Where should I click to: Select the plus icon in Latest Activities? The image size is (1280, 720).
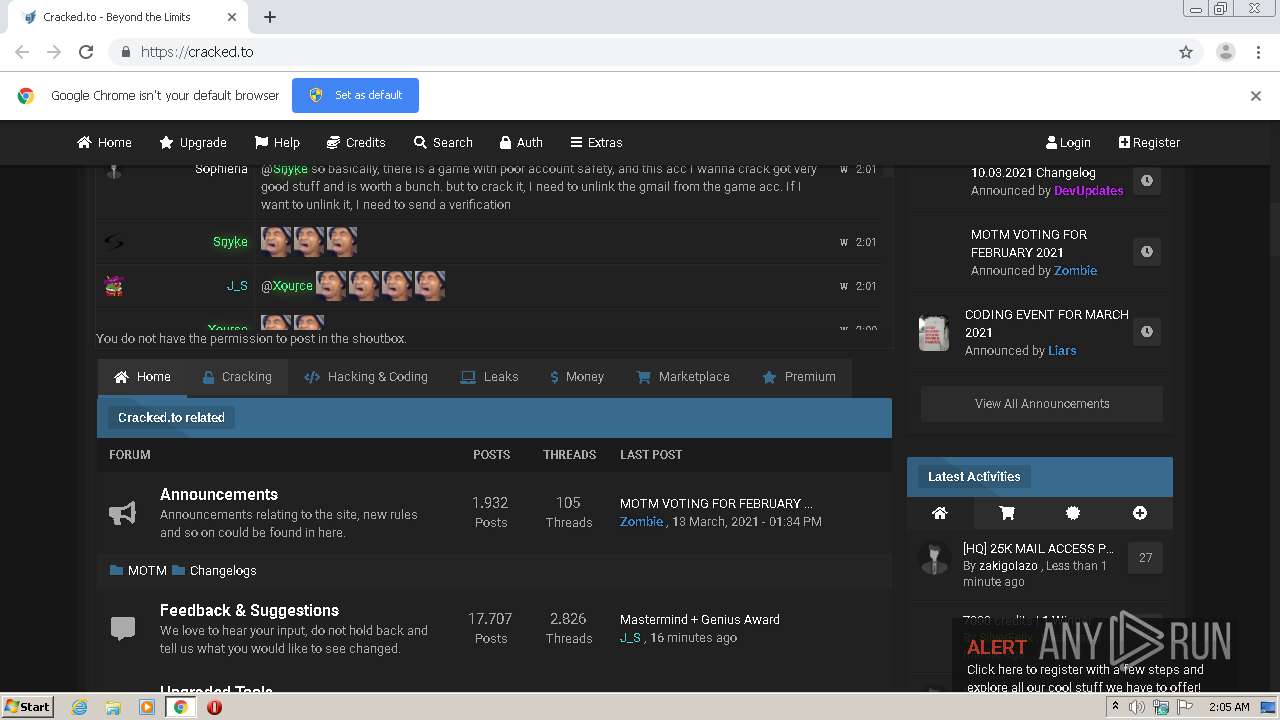pyautogui.click(x=1140, y=513)
